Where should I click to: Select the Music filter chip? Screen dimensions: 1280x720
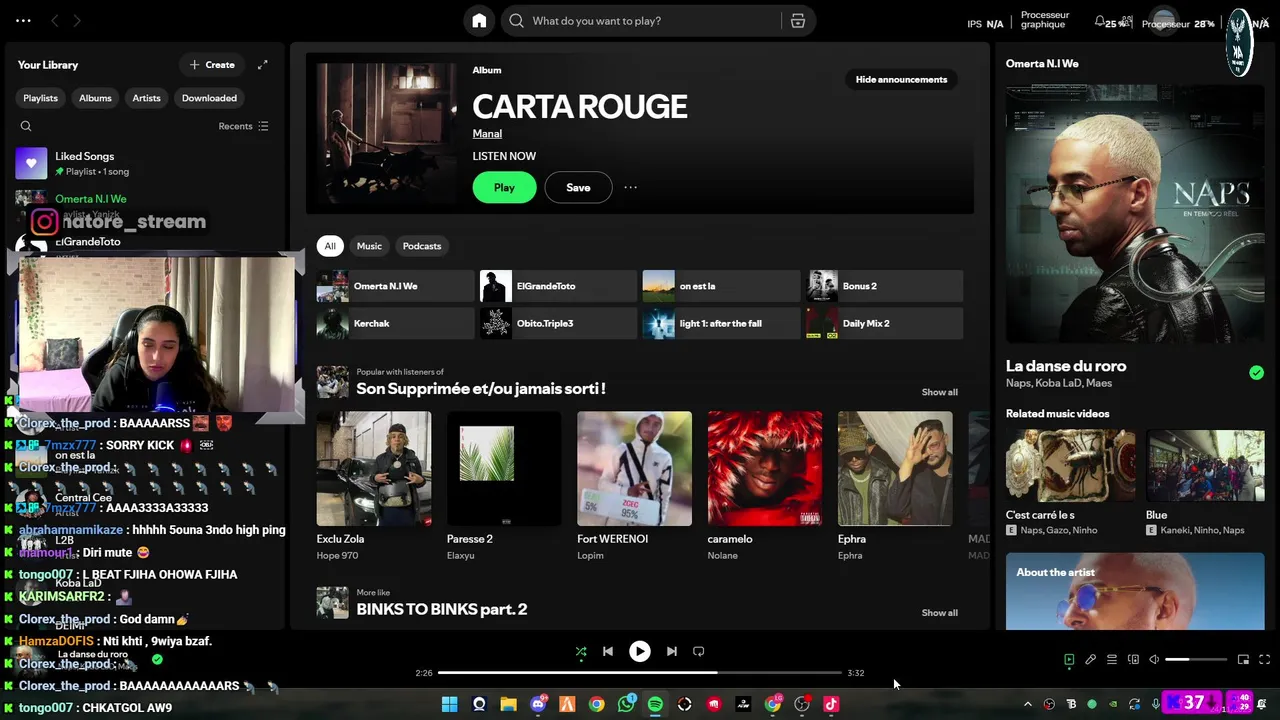(369, 246)
